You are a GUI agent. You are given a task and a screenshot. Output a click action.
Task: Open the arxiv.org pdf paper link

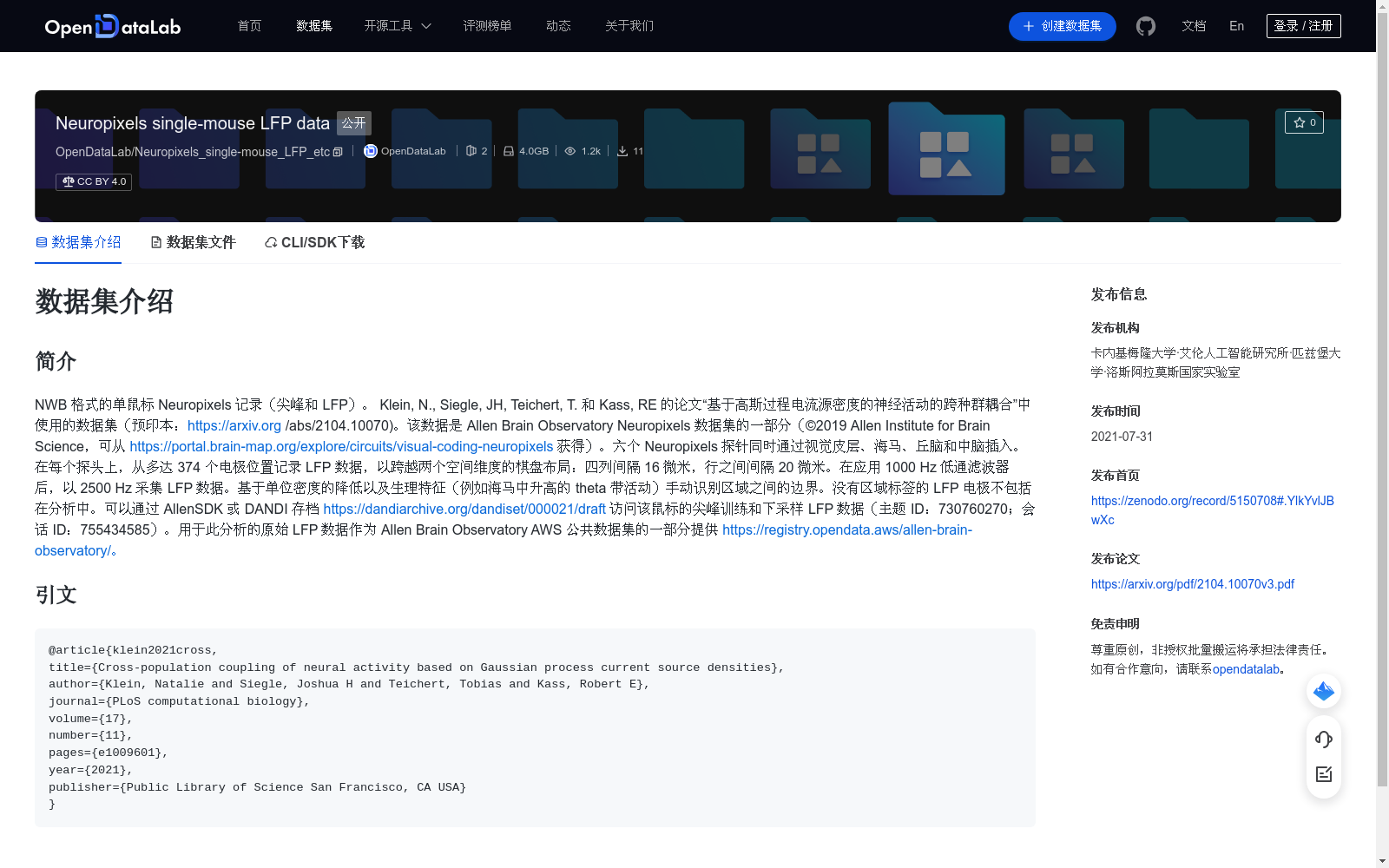(1192, 584)
